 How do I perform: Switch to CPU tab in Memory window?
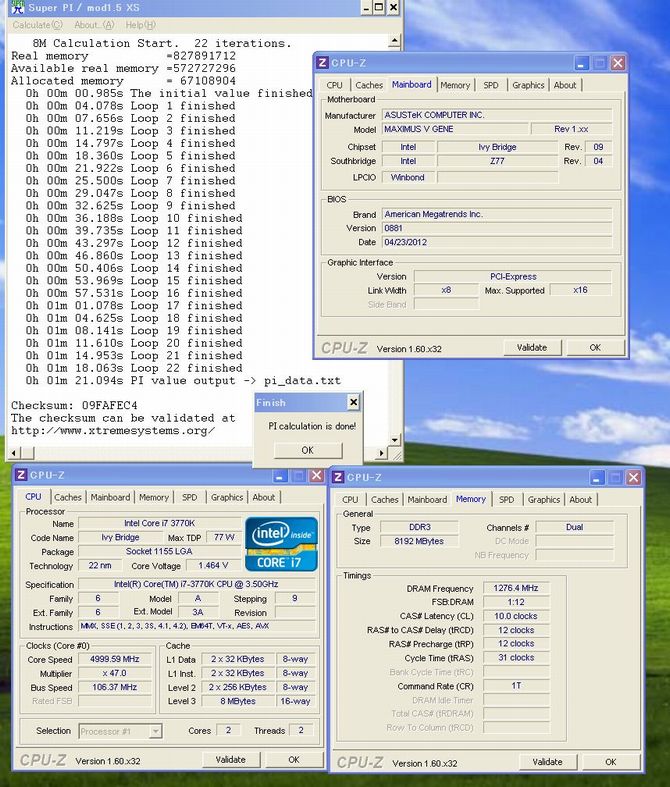pyautogui.click(x=350, y=500)
